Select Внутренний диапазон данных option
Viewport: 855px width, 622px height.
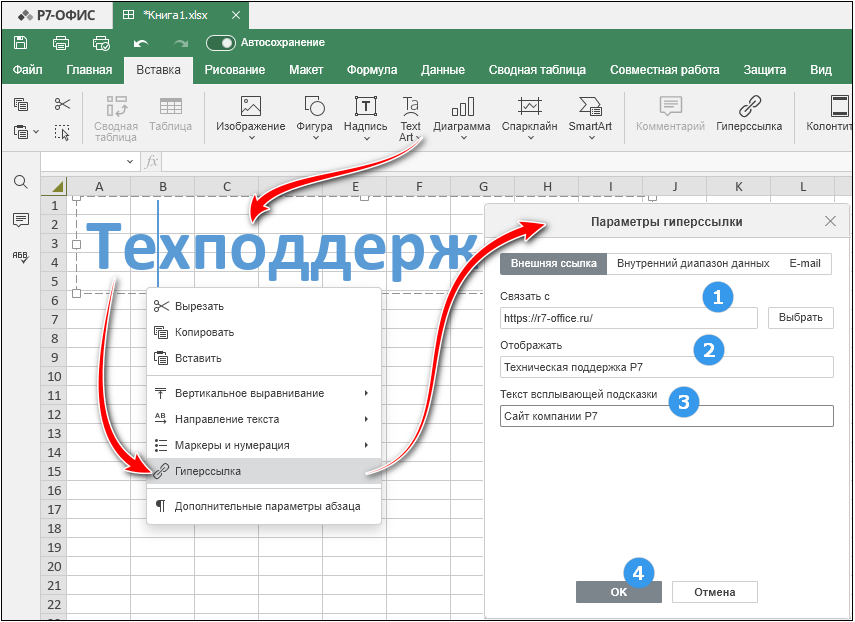(693, 264)
